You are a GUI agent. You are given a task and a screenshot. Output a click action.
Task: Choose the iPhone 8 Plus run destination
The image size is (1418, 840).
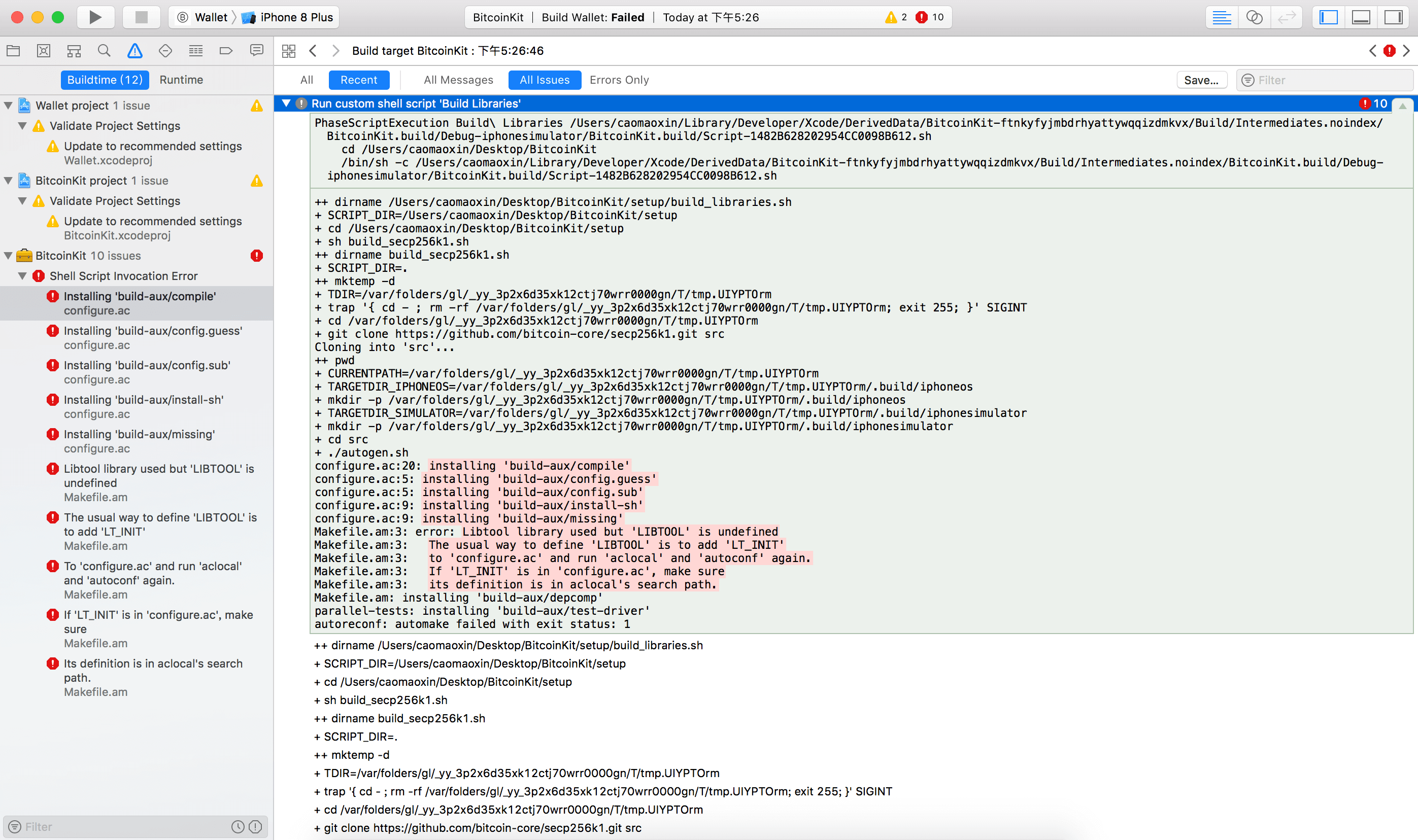click(288, 17)
